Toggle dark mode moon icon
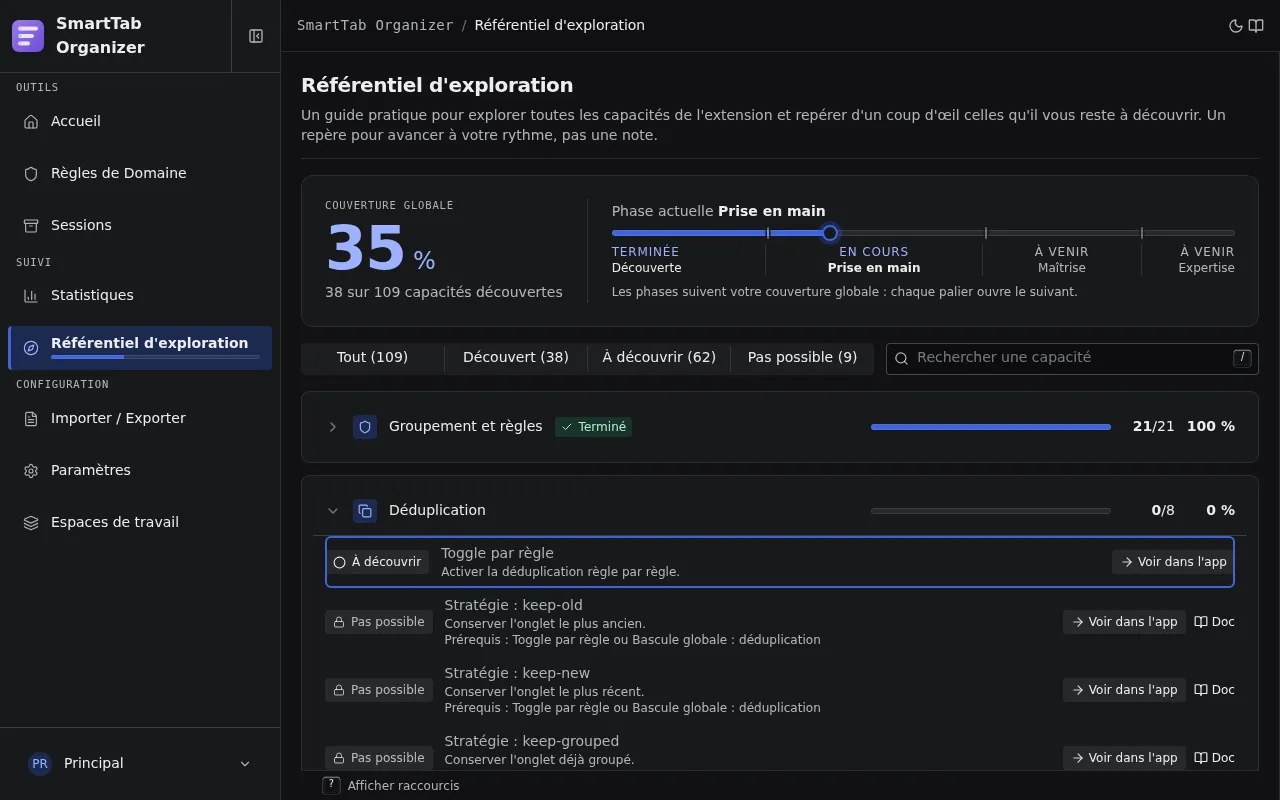The height and width of the screenshot is (800, 1280). [x=1236, y=26]
